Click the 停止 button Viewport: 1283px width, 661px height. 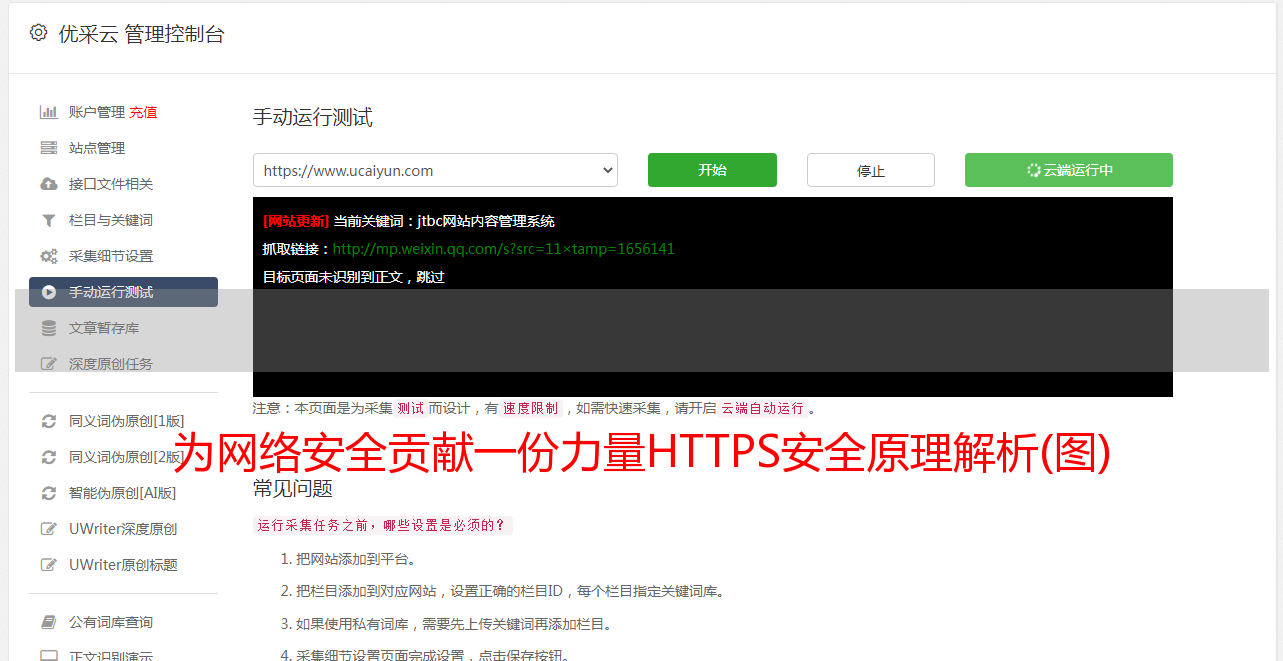(871, 170)
